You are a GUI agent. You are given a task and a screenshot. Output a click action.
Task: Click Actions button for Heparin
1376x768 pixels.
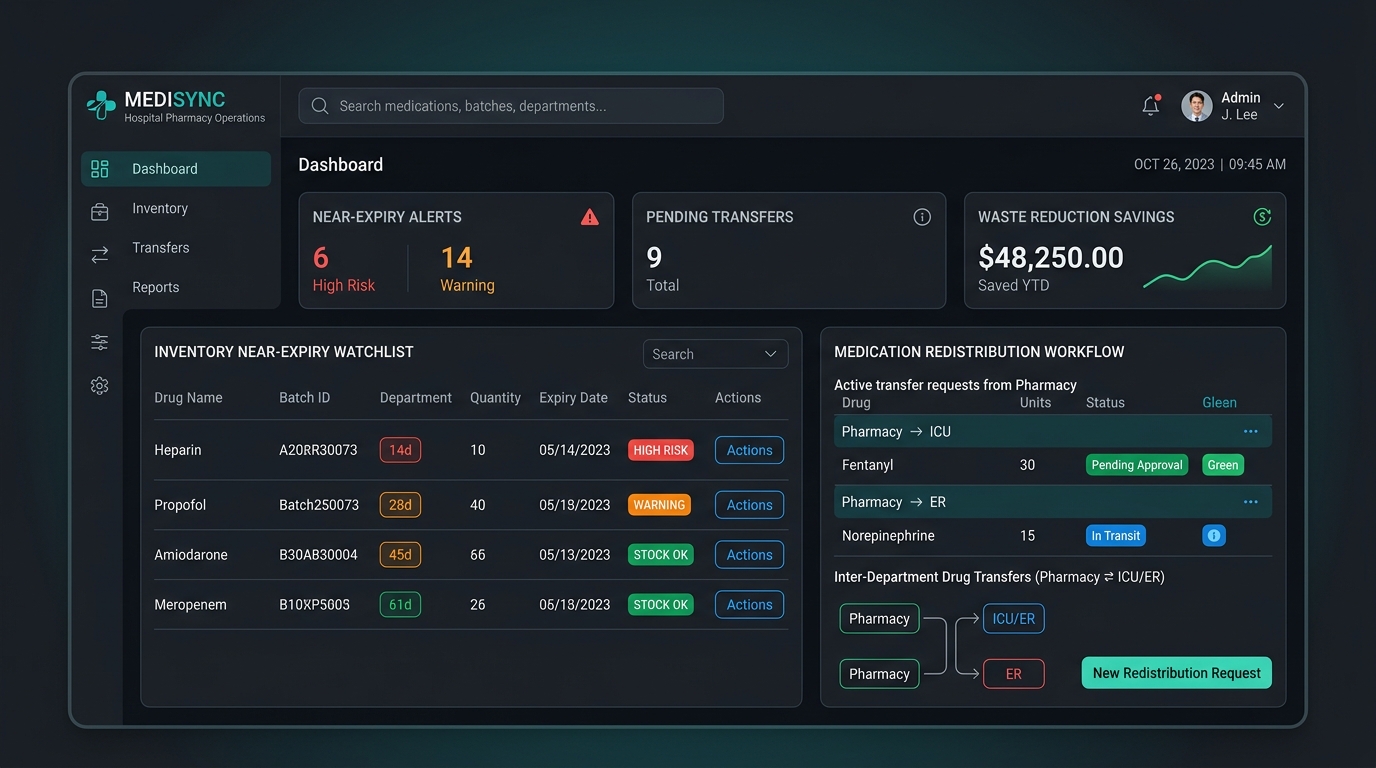coord(749,450)
